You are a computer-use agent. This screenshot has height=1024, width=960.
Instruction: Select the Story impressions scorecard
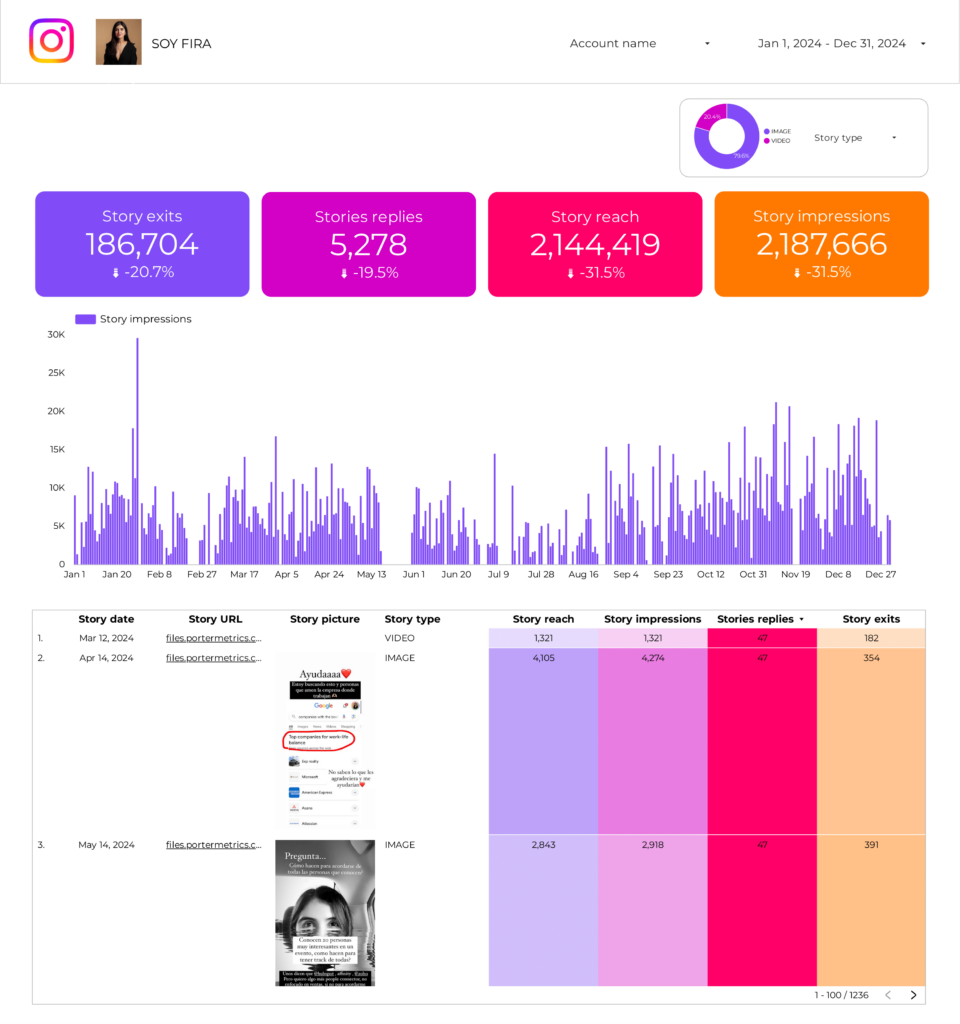pyautogui.click(x=821, y=244)
